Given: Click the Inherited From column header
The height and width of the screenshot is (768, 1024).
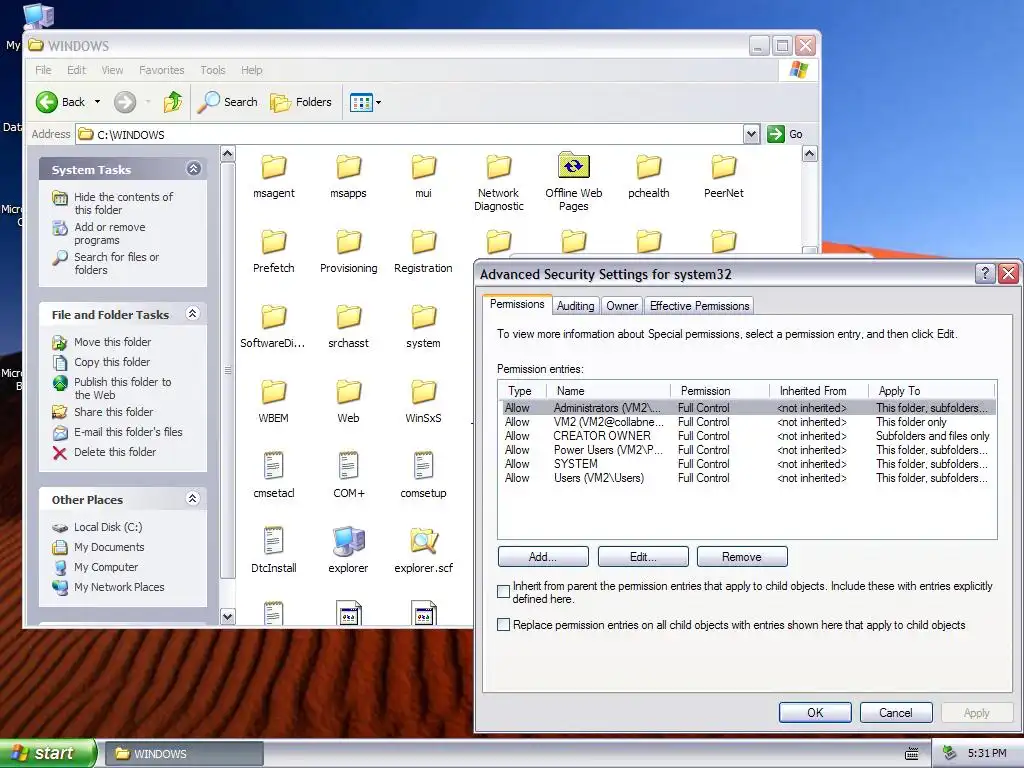Looking at the screenshot, I should click(819, 391).
